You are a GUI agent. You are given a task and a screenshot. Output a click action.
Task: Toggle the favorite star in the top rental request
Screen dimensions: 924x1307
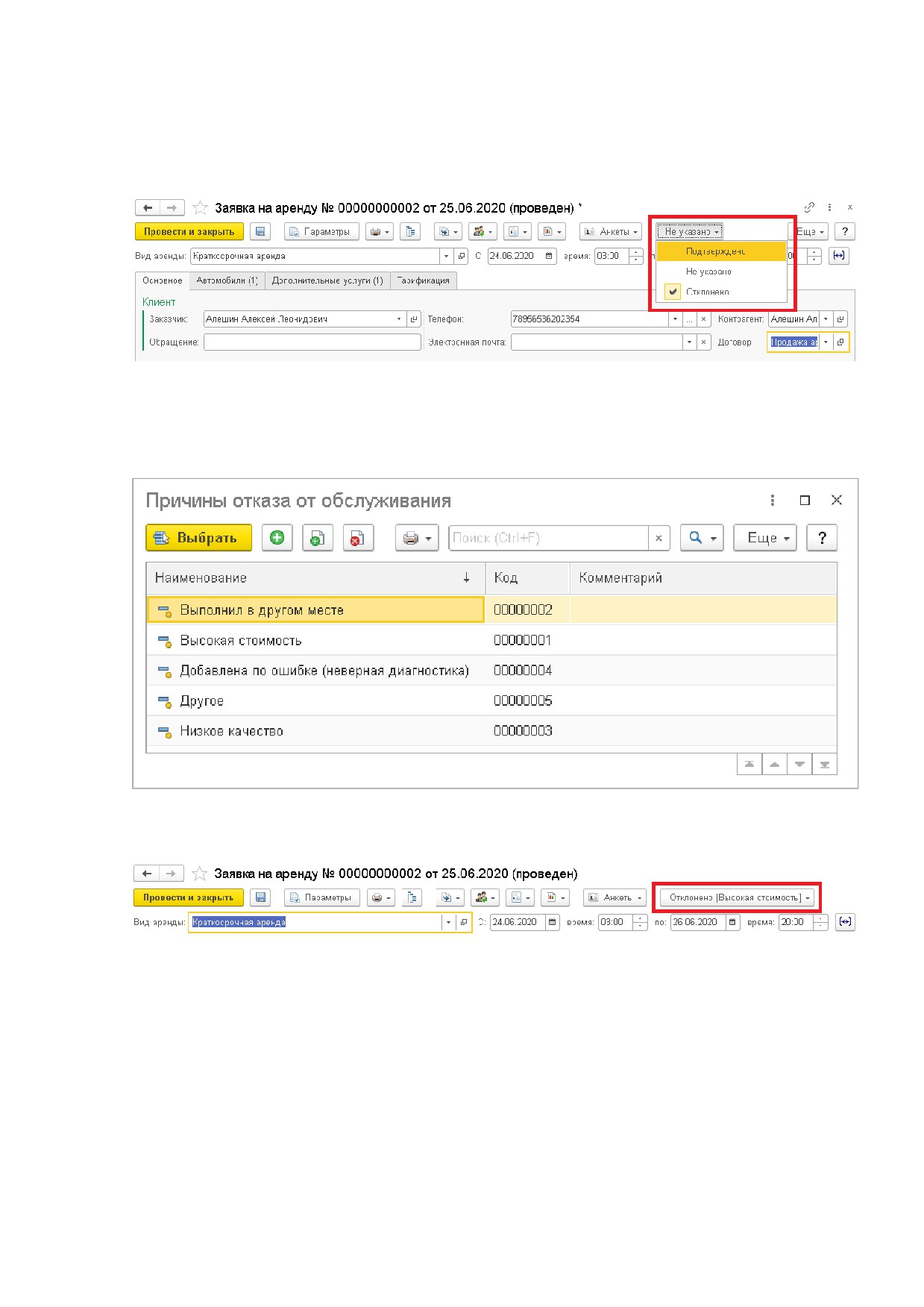pyautogui.click(x=200, y=207)
